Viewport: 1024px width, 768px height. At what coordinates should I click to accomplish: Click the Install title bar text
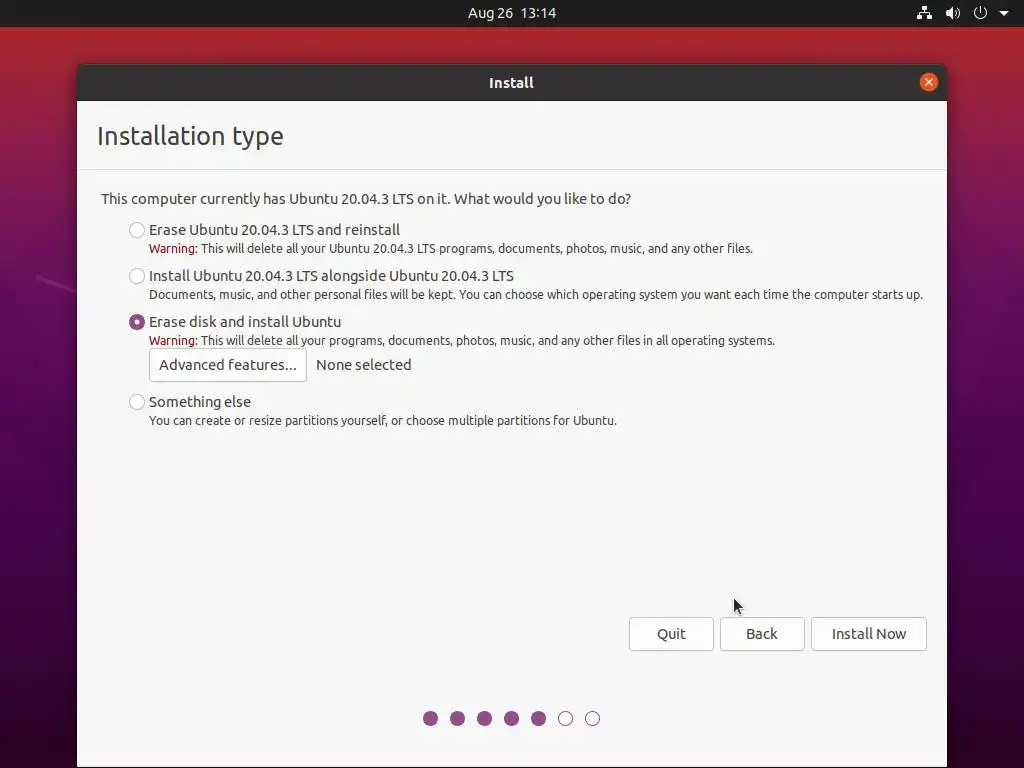[511, 83]
